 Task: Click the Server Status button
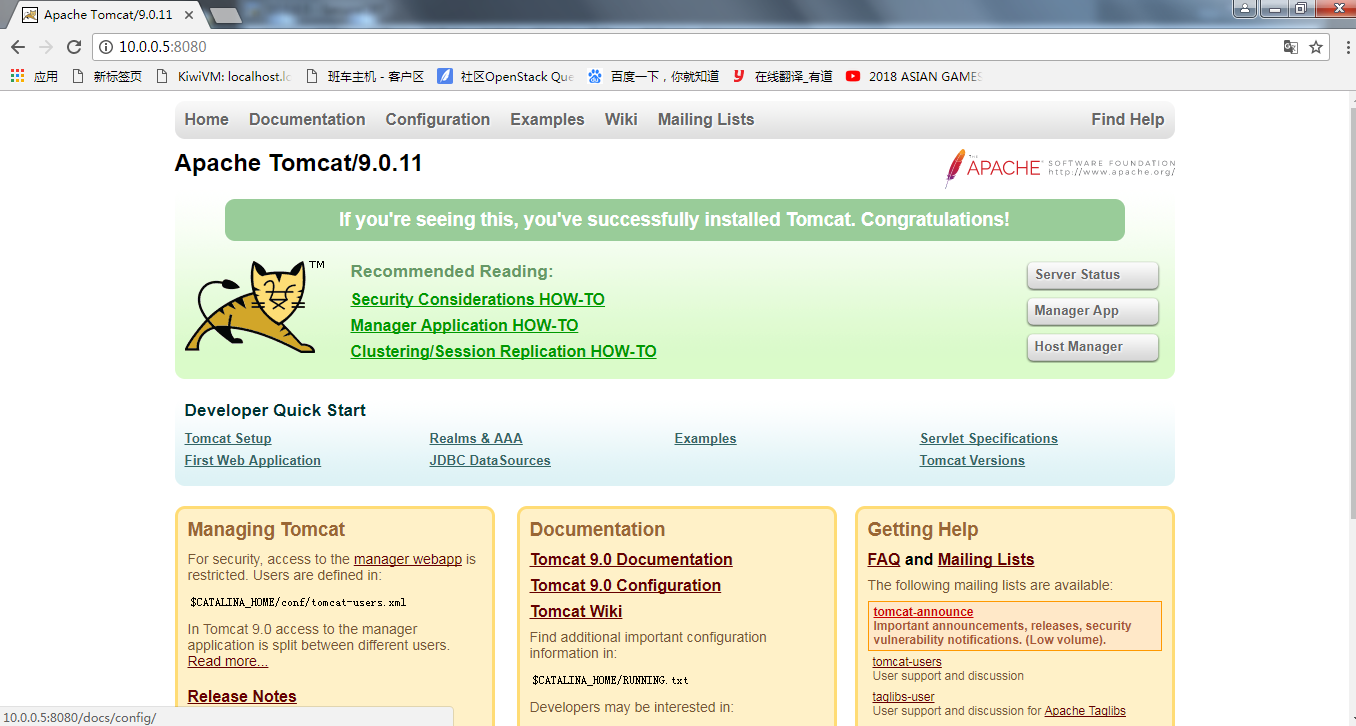tap(1092, 275)
